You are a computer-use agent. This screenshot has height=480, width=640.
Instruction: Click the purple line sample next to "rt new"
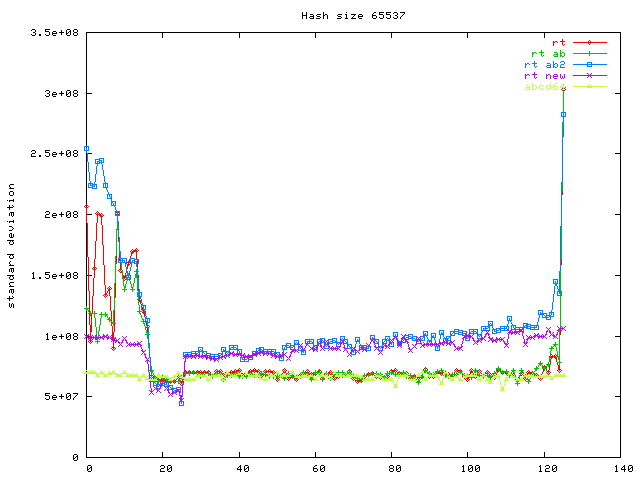[x=590, y=76]
